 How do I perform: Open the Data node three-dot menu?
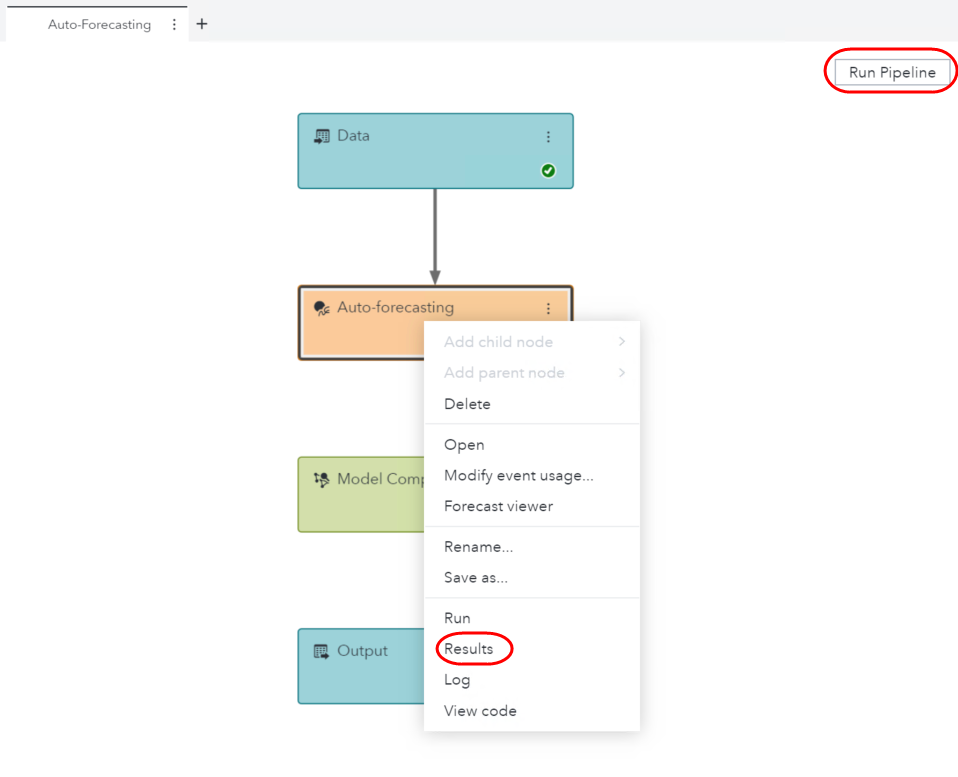click(548, 137)
